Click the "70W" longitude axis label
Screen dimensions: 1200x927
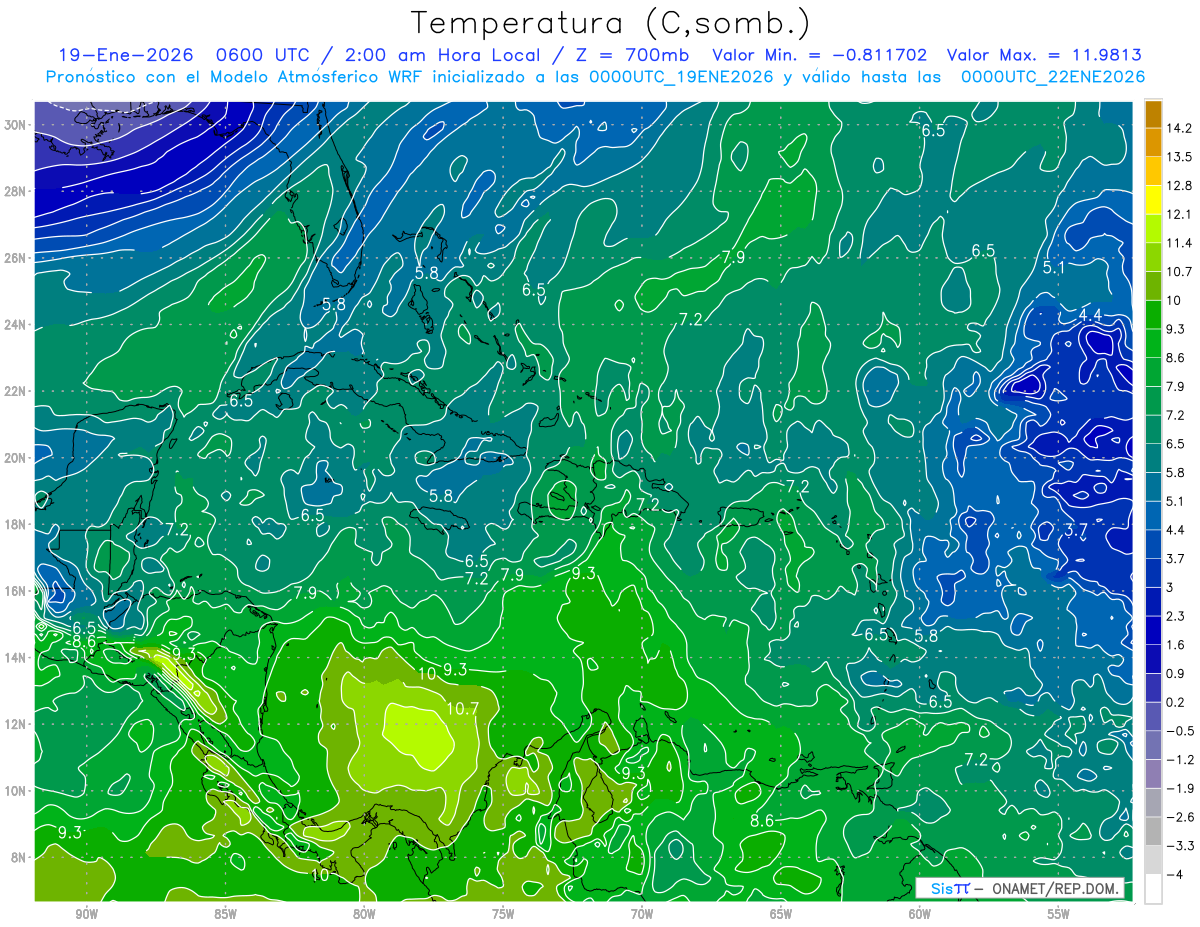tap(642, 914)
